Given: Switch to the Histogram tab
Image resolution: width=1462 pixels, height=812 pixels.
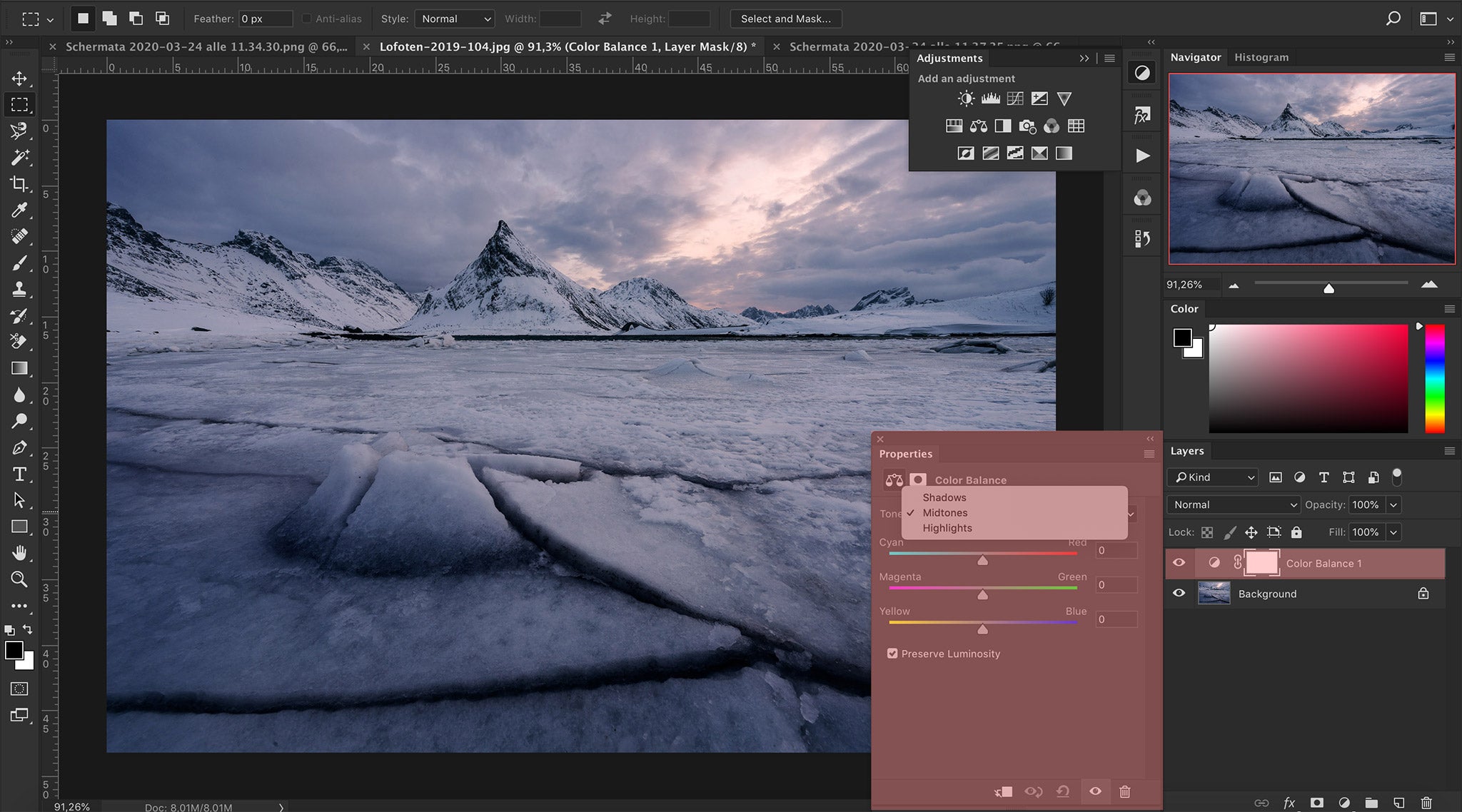Looking at the screenshot, I should pos(1261,57).
